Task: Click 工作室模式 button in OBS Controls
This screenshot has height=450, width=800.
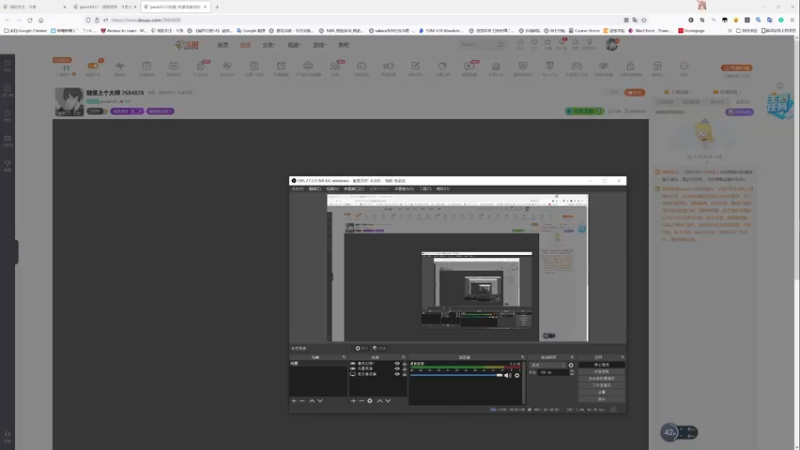Action: point(602,385)
